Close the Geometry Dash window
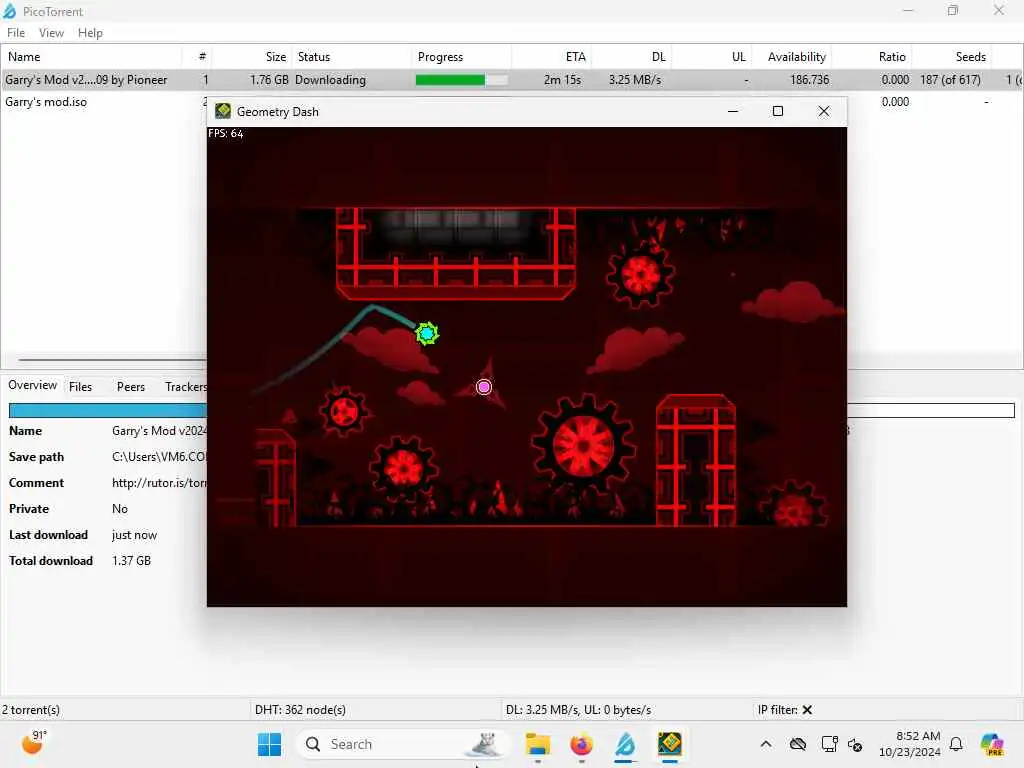The image size is (1024, 768). point(824,112)
